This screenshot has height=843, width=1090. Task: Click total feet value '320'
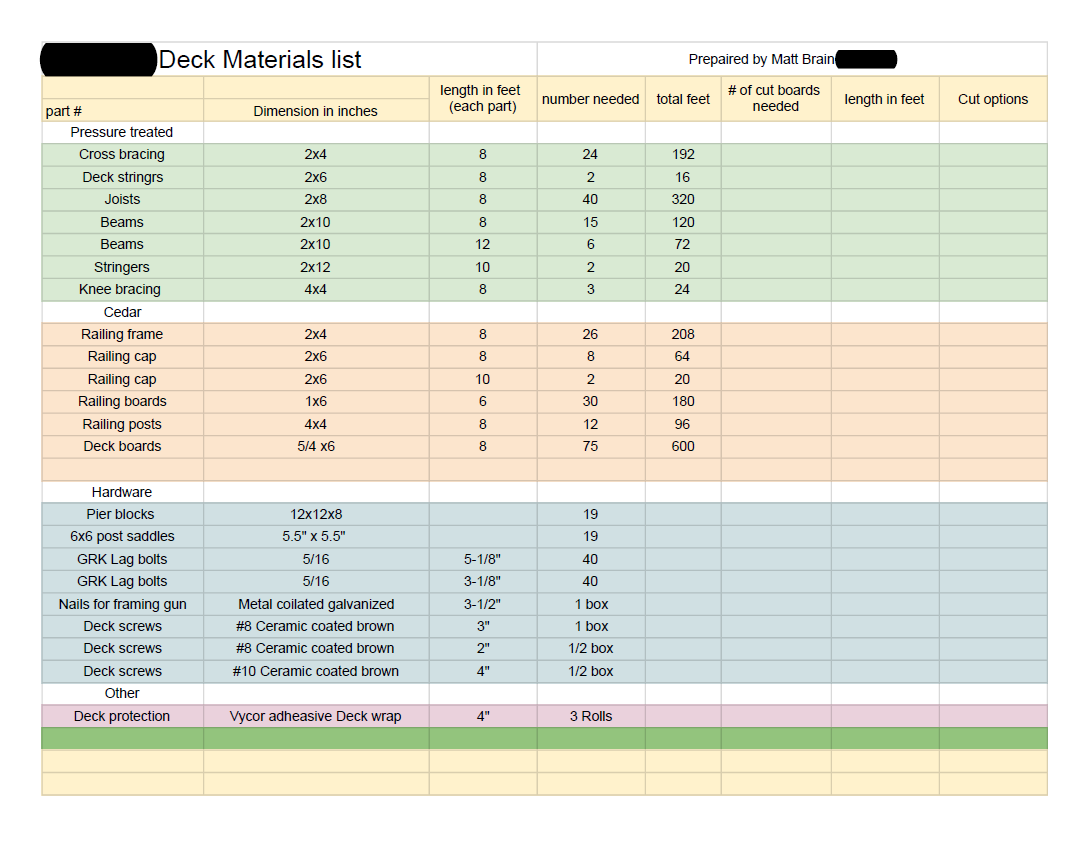[x=683, y=199]
